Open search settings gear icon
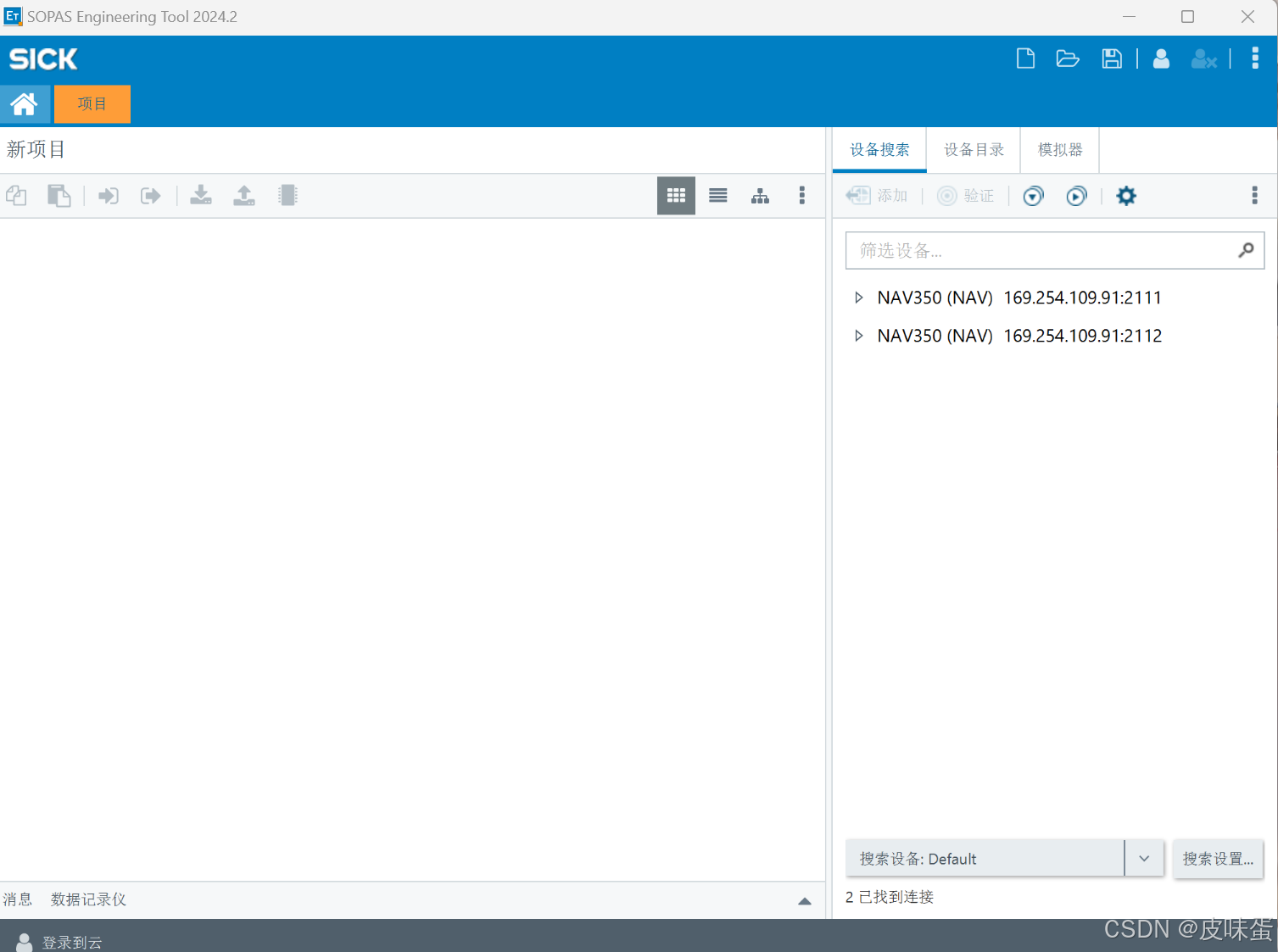The image size is (1278, 952). click(1126, 196)
